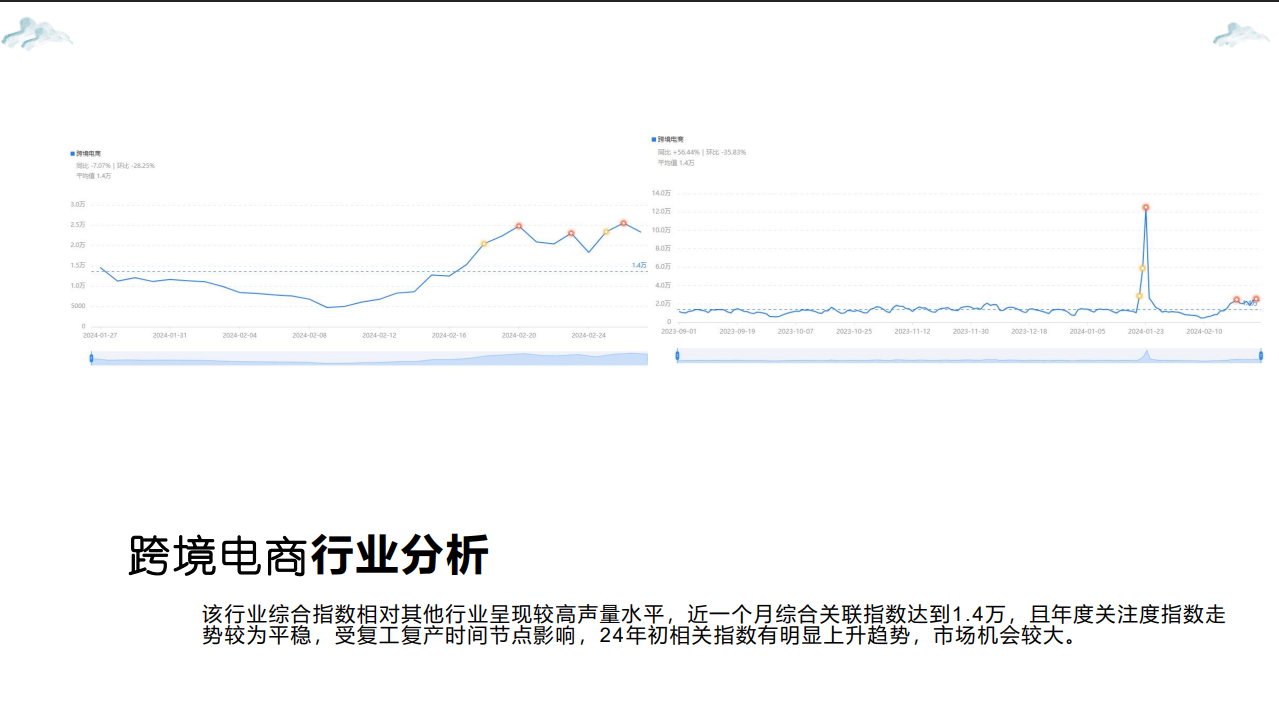The width and height of the screenshot is (1279, 721).
Task: Toggle 跨境电商 legend square in right chart
Action: (654, 140)
